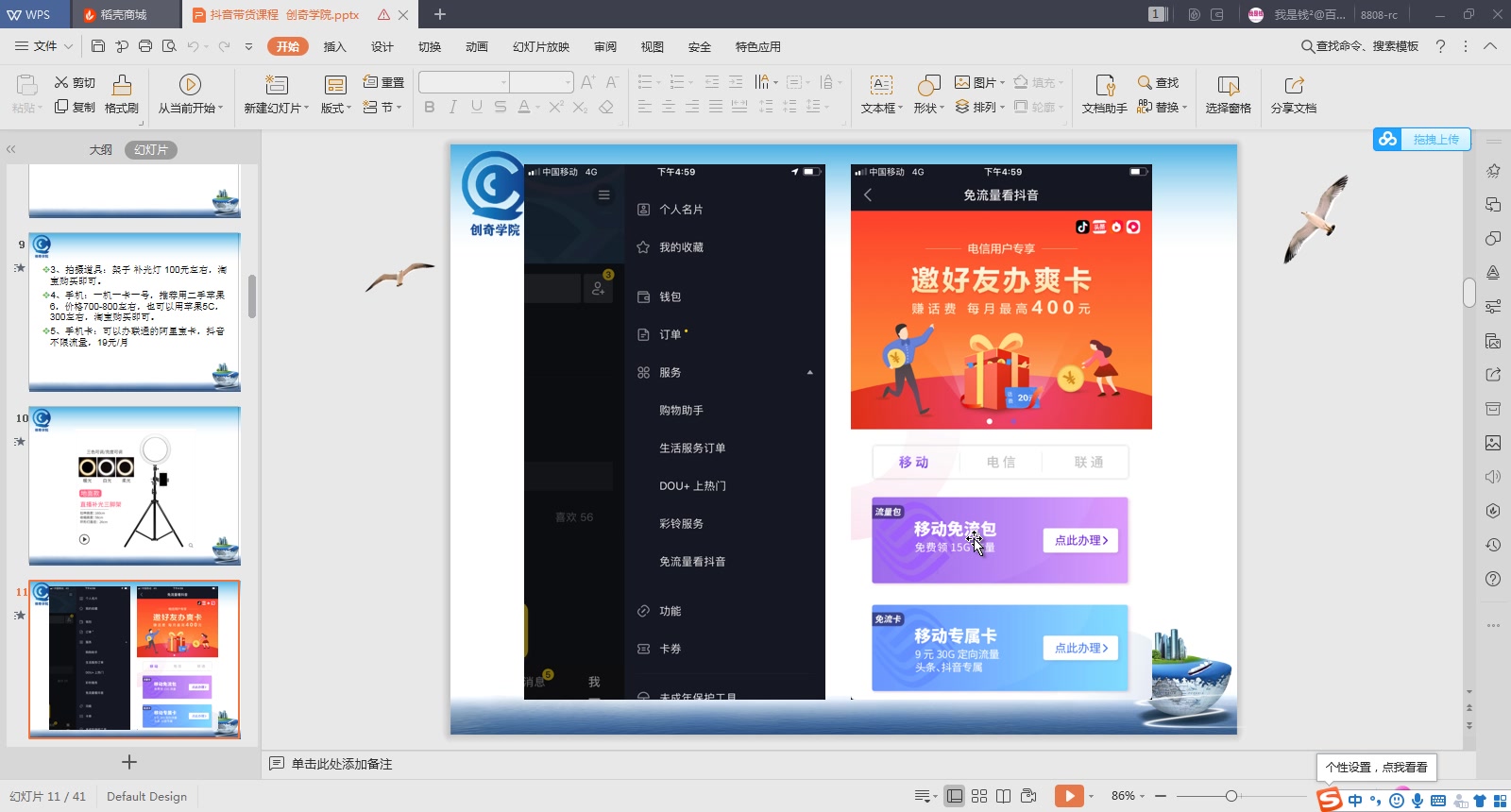Open the Slide Show (幻灯片放映) tab

[541, 46]
